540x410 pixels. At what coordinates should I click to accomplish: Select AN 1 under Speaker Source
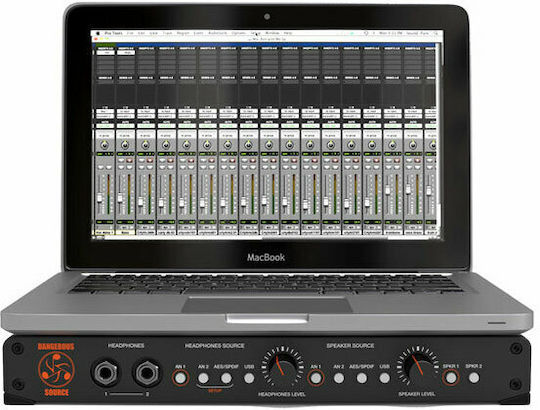click(316, 378)
